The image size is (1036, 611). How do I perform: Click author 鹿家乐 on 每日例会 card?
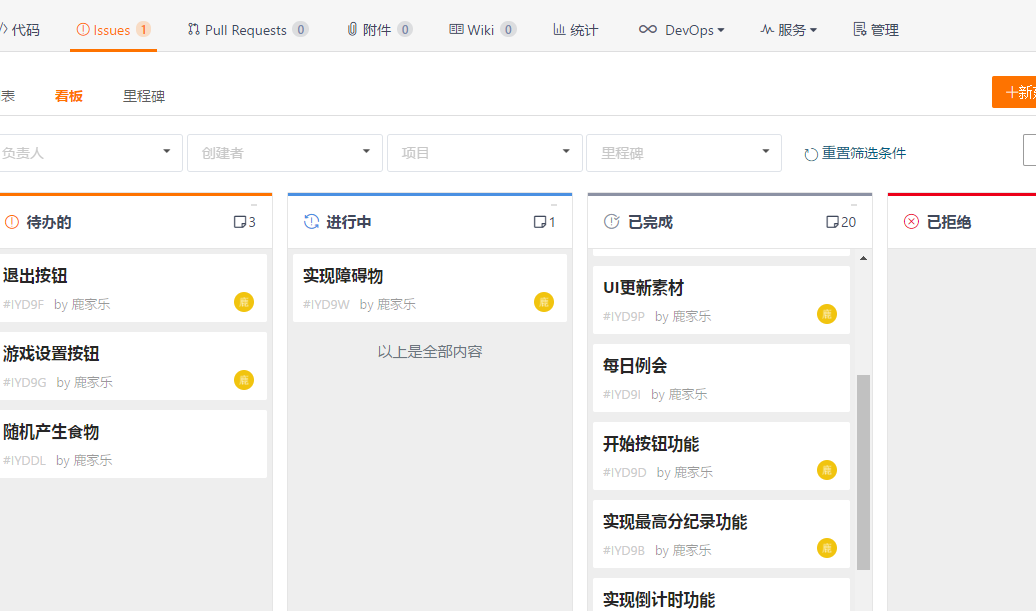click(x=688, y=394)
